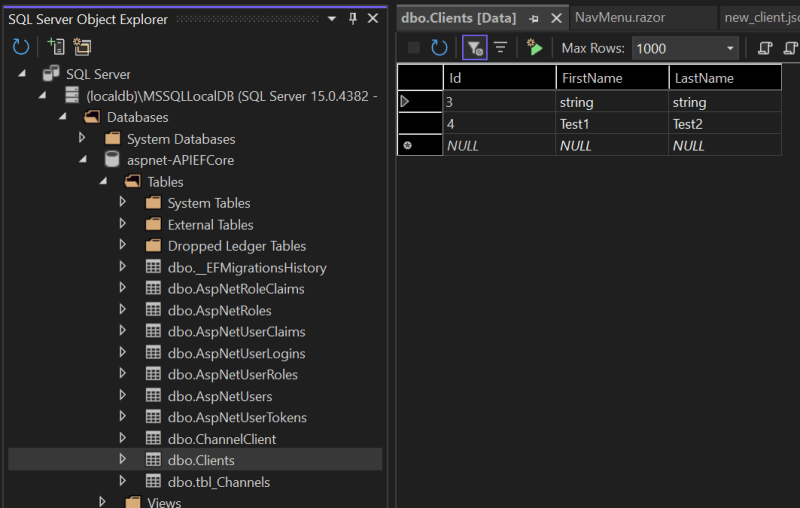The image size is (800, 508).
Task: Click the grid's select-all corner cell
Action: click(x=420, y=78)
